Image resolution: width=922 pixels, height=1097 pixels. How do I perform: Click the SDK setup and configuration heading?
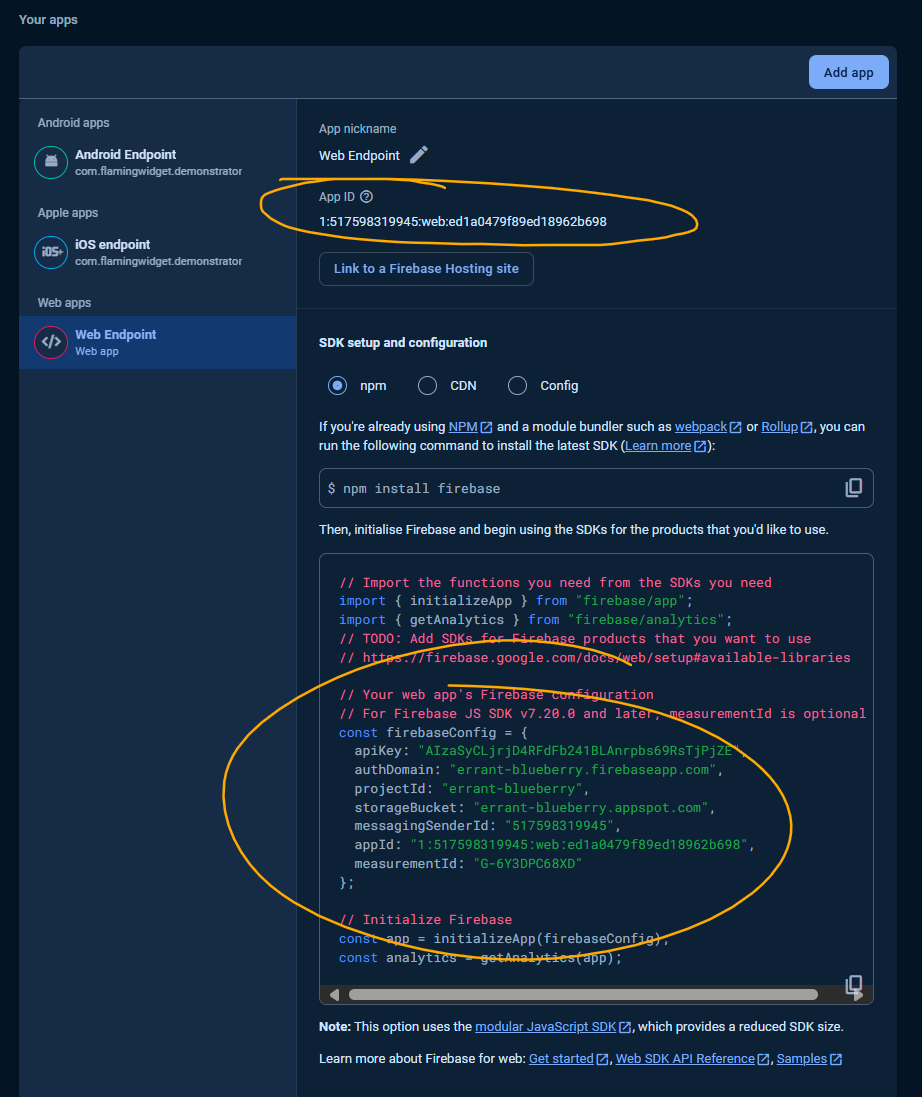(x=403, y=343)
